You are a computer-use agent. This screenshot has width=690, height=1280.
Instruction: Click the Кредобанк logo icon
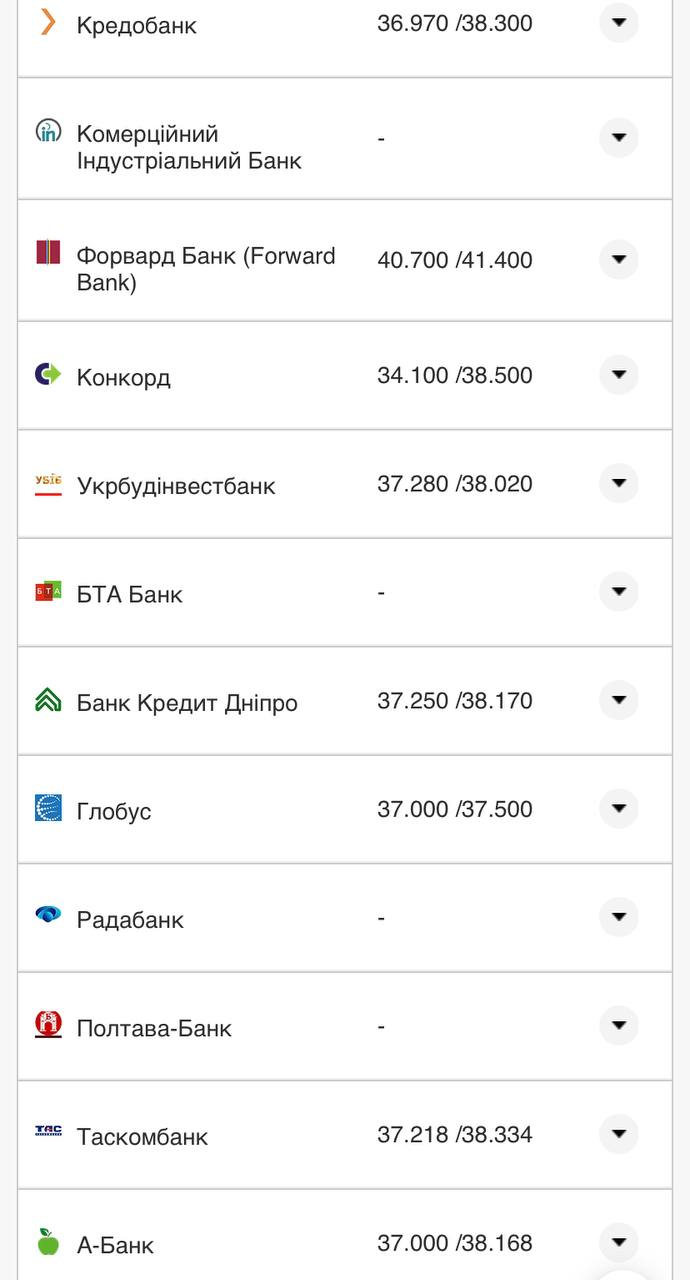pyautogui.click(x=46, y=22)
